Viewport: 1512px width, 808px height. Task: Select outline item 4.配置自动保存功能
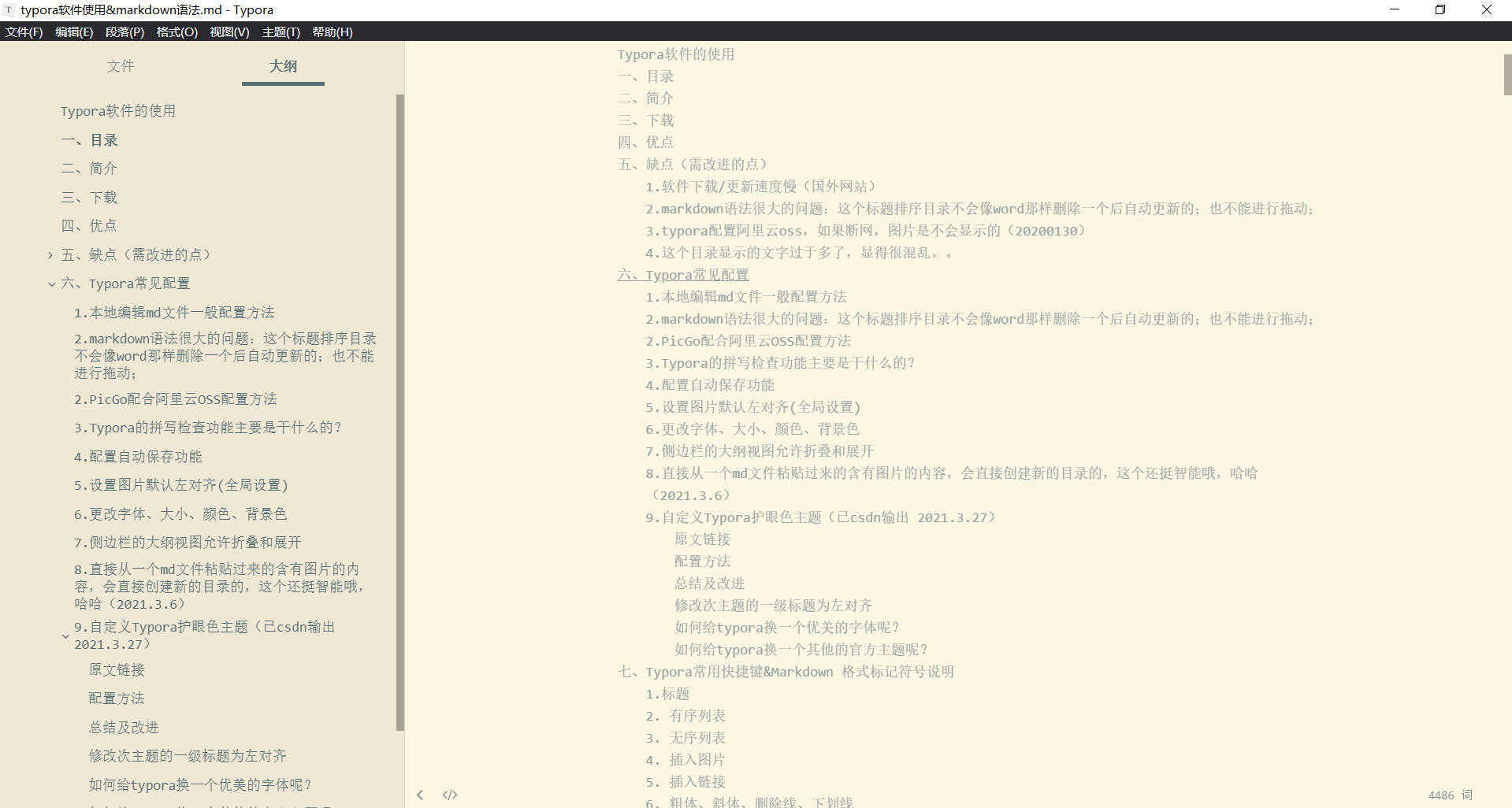(x=138, y=457)
